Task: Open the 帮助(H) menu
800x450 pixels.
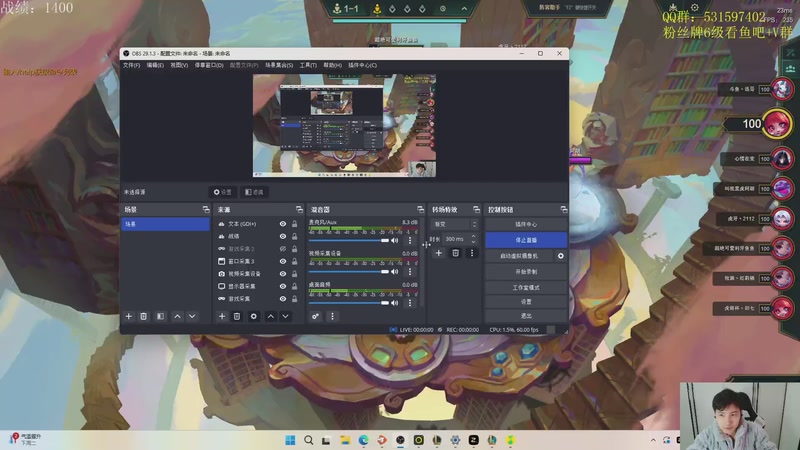Action: (x=333, y=65)
